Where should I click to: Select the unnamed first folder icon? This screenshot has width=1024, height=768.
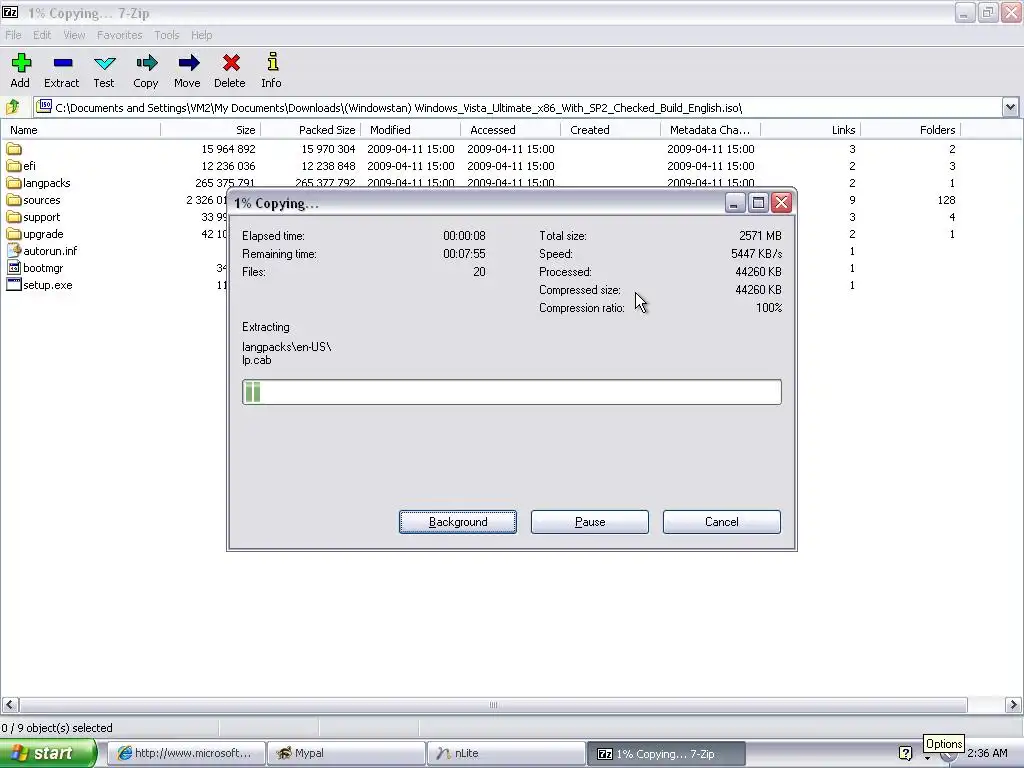click(14, 149)
